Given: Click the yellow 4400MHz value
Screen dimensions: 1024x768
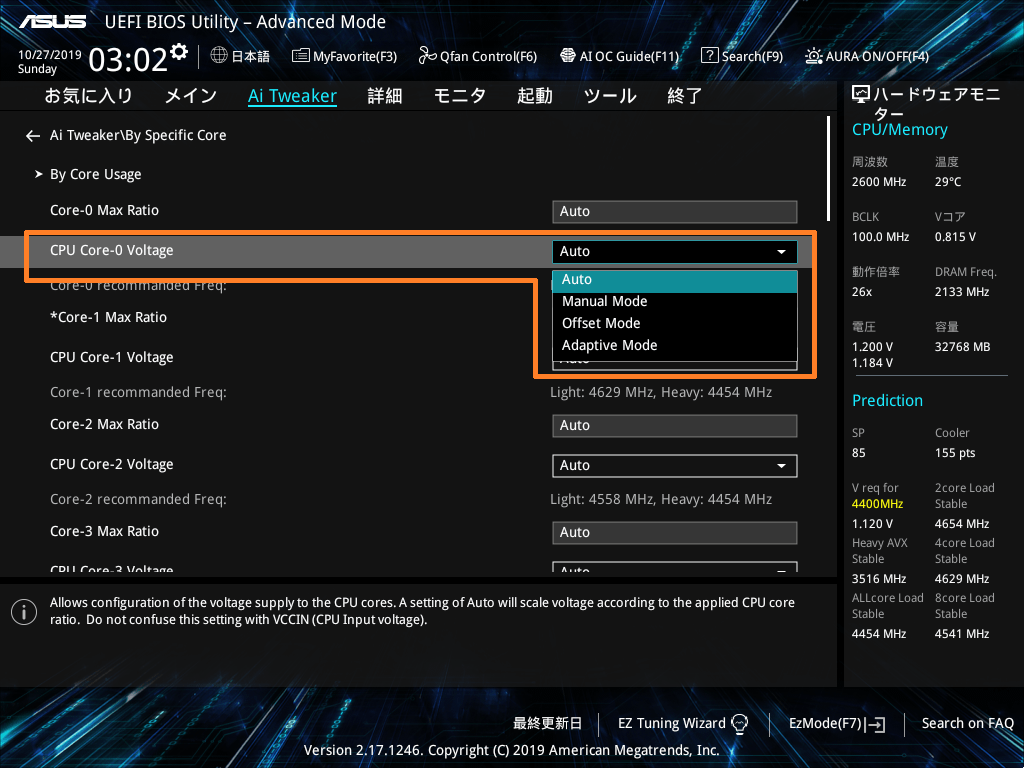Looking at the screenshot, I should pos(878,504).
